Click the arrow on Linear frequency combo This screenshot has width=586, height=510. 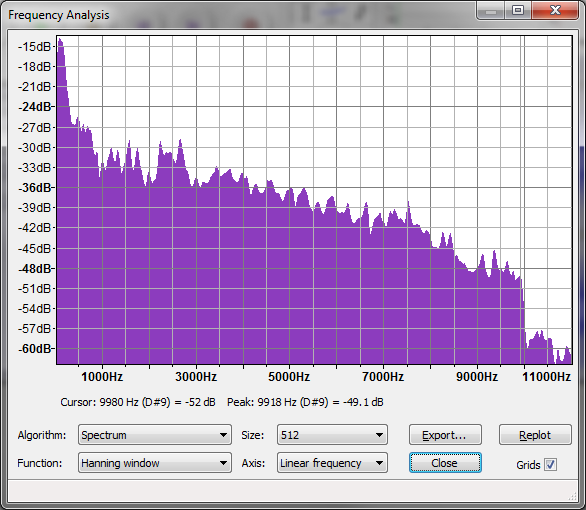coord(379,463)
